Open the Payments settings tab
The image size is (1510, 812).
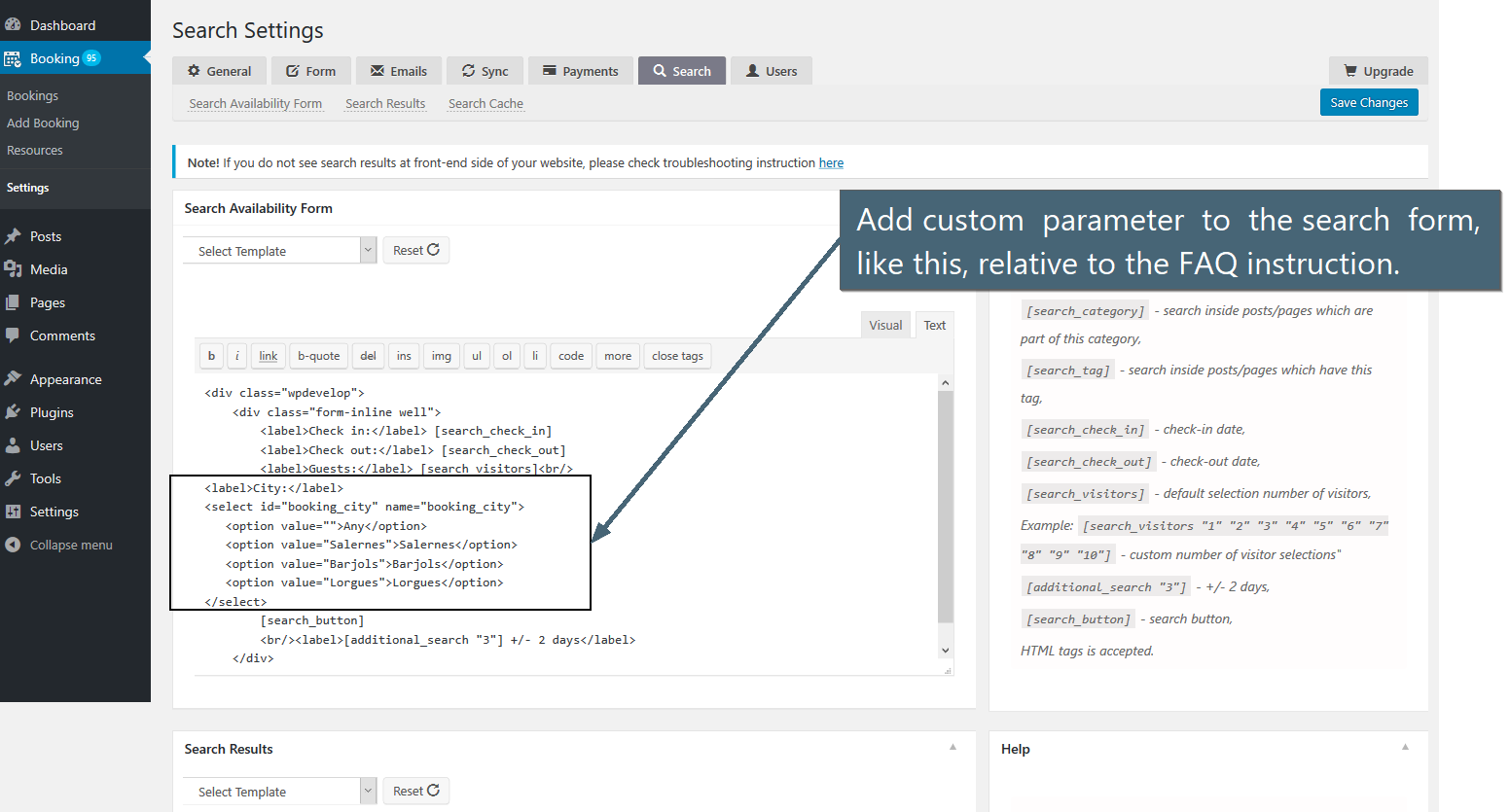(581, 71)
